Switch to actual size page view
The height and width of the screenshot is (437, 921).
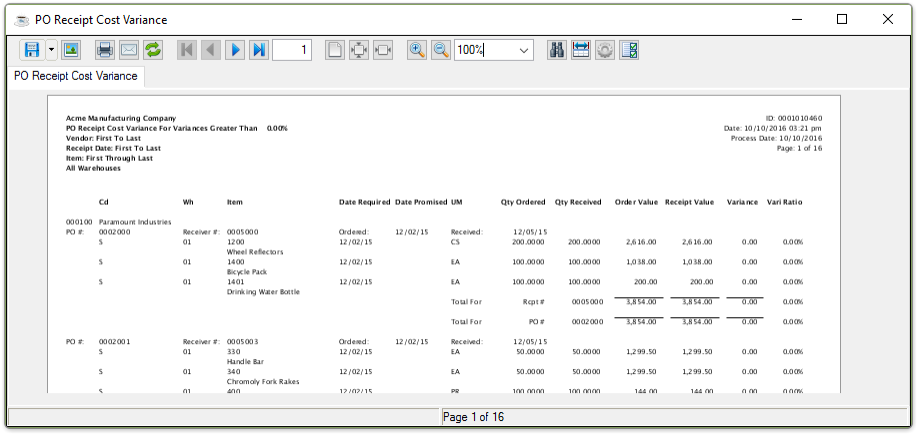coord(335,50)
